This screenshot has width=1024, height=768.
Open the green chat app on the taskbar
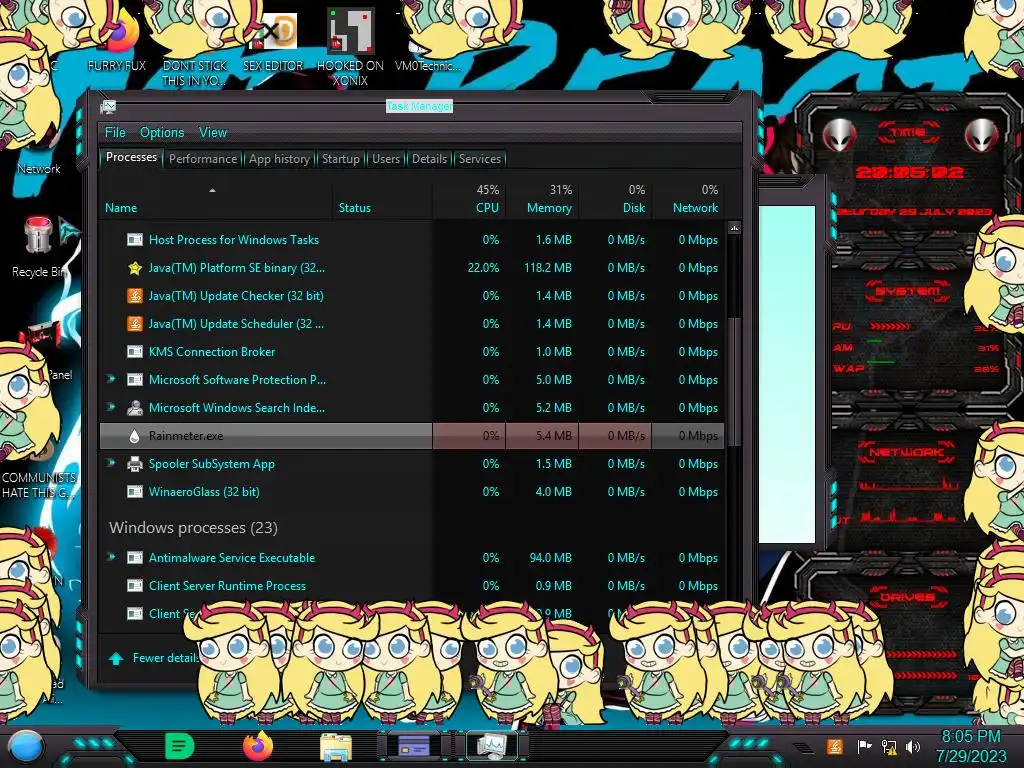click(x=179, y=746)
